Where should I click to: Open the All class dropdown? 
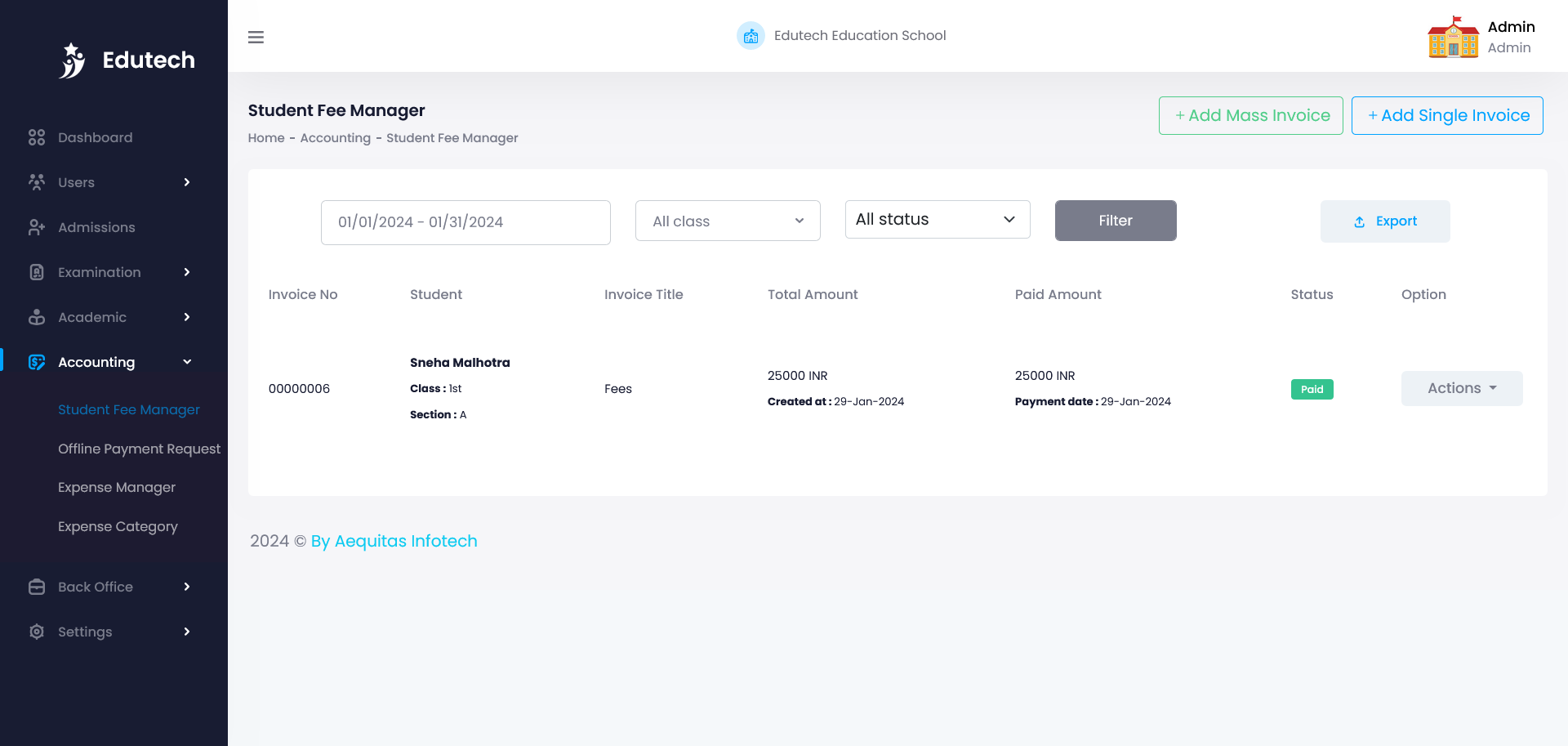pyautogui.click(x=727, y=221)
